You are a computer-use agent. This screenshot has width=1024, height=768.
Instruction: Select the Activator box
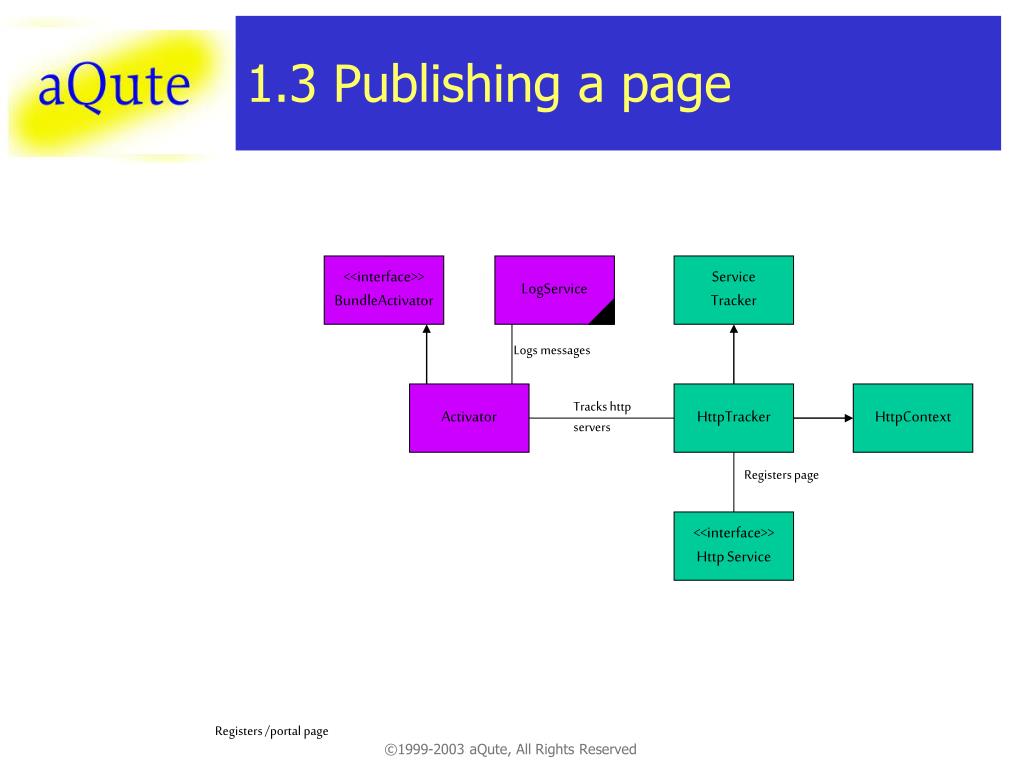click(469, 418)
